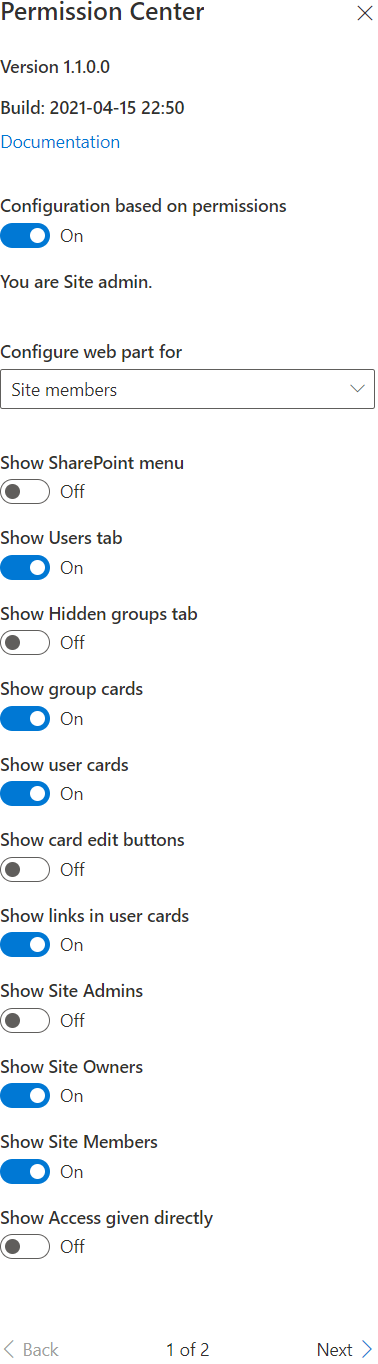Image resolution: width=378 pixels, height=1364 pixels.
Task: Click the Back button
Action: (x=31, y=1350)
